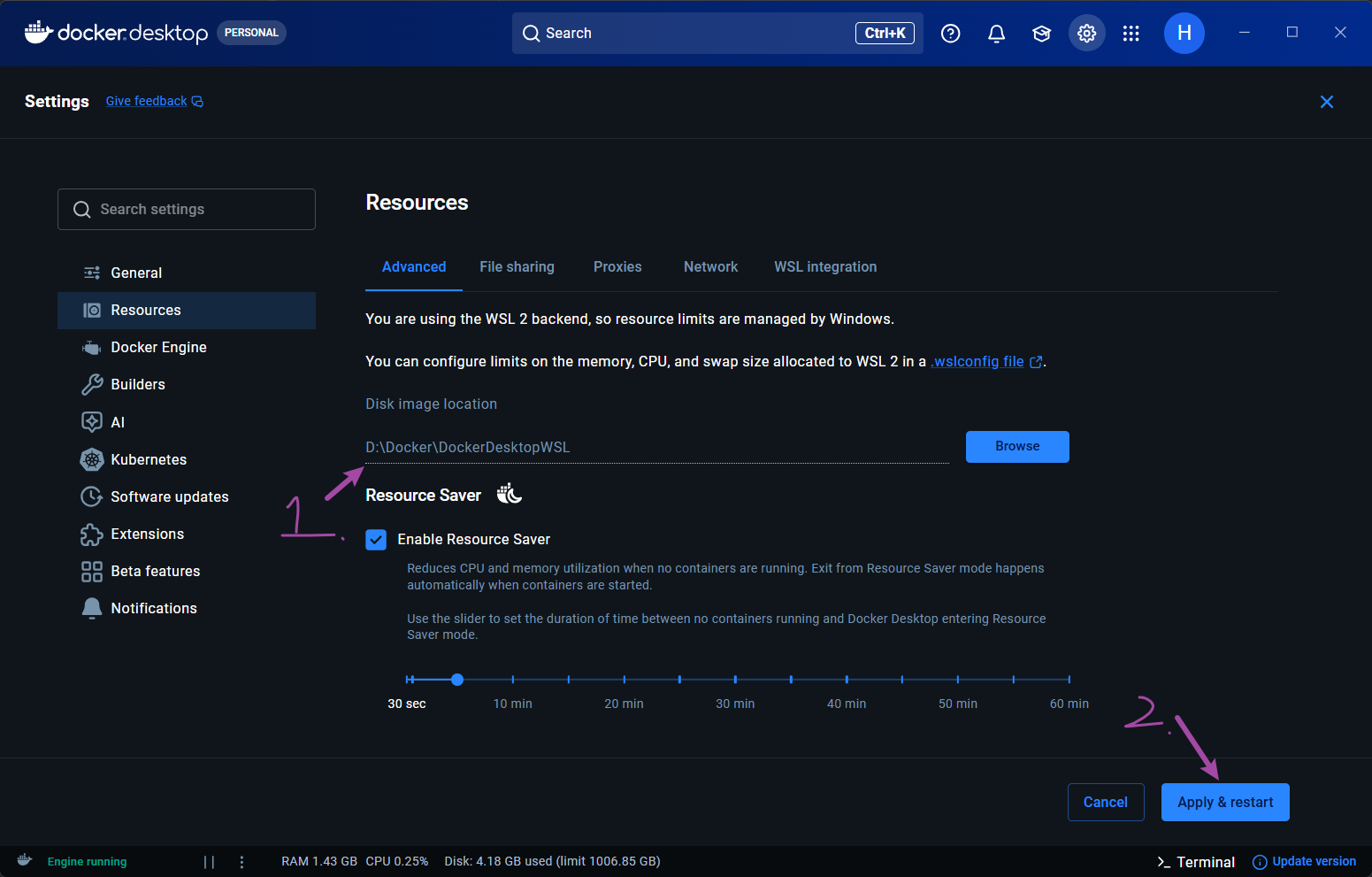Image resolution: width=1372 pixels, height=877 pixels.
Task: Pause the engine from the status bar
Action: (209, 862)
